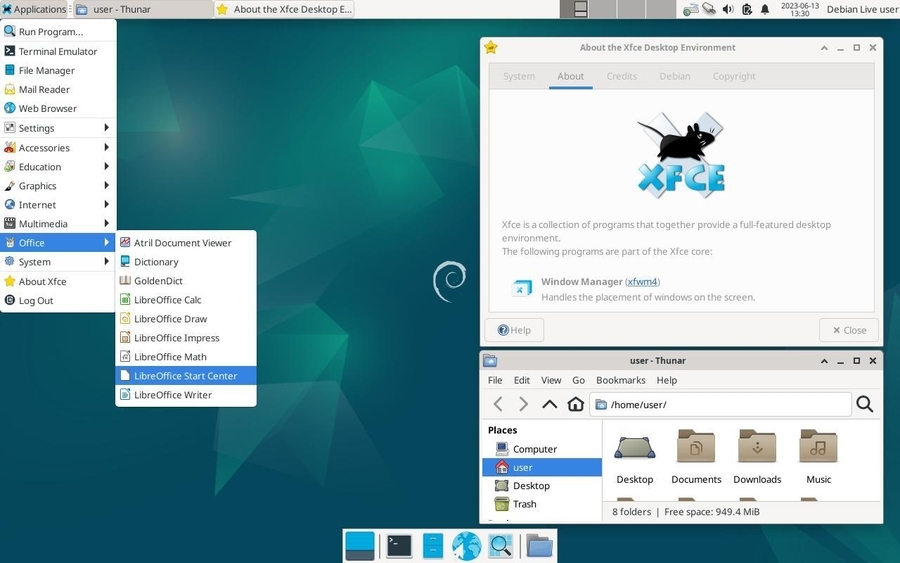Expand the Multimedia submenu
Image resolution: width=900 pixels, height=563 pixels.
click(59, 223)
